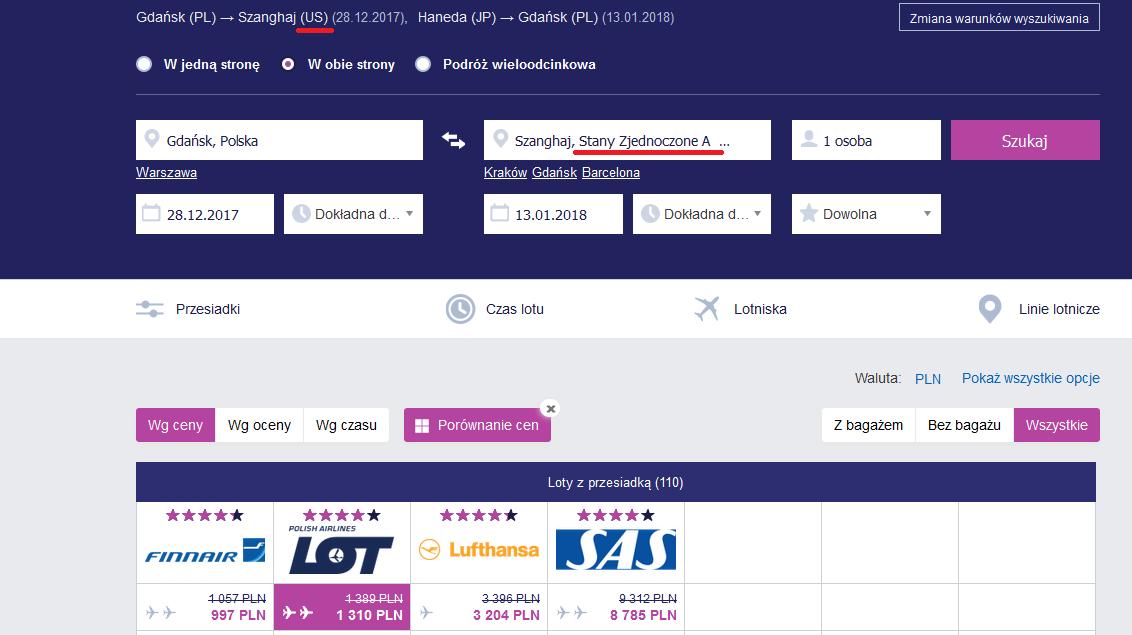The height and width of the screenshot is (635, 1132).
Task: Click the star icon in Dowolna class selector
Action: (809, 213)
